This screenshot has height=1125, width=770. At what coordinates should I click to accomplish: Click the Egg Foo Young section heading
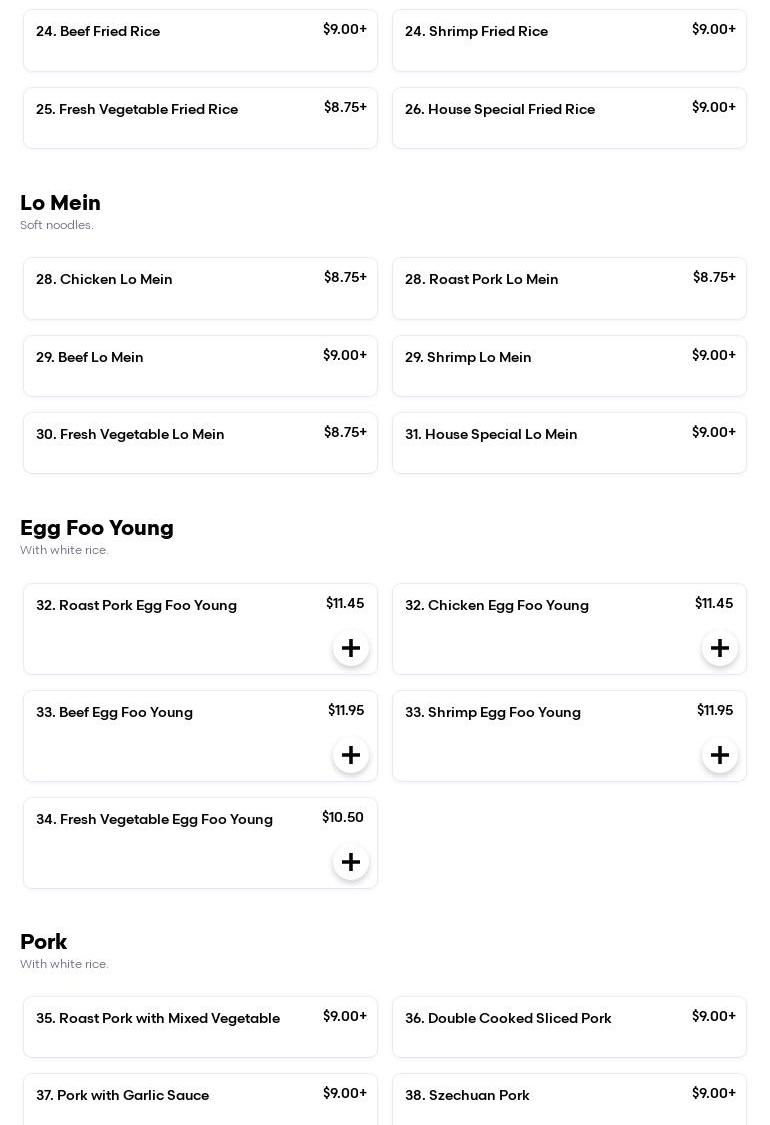point(97,528)
